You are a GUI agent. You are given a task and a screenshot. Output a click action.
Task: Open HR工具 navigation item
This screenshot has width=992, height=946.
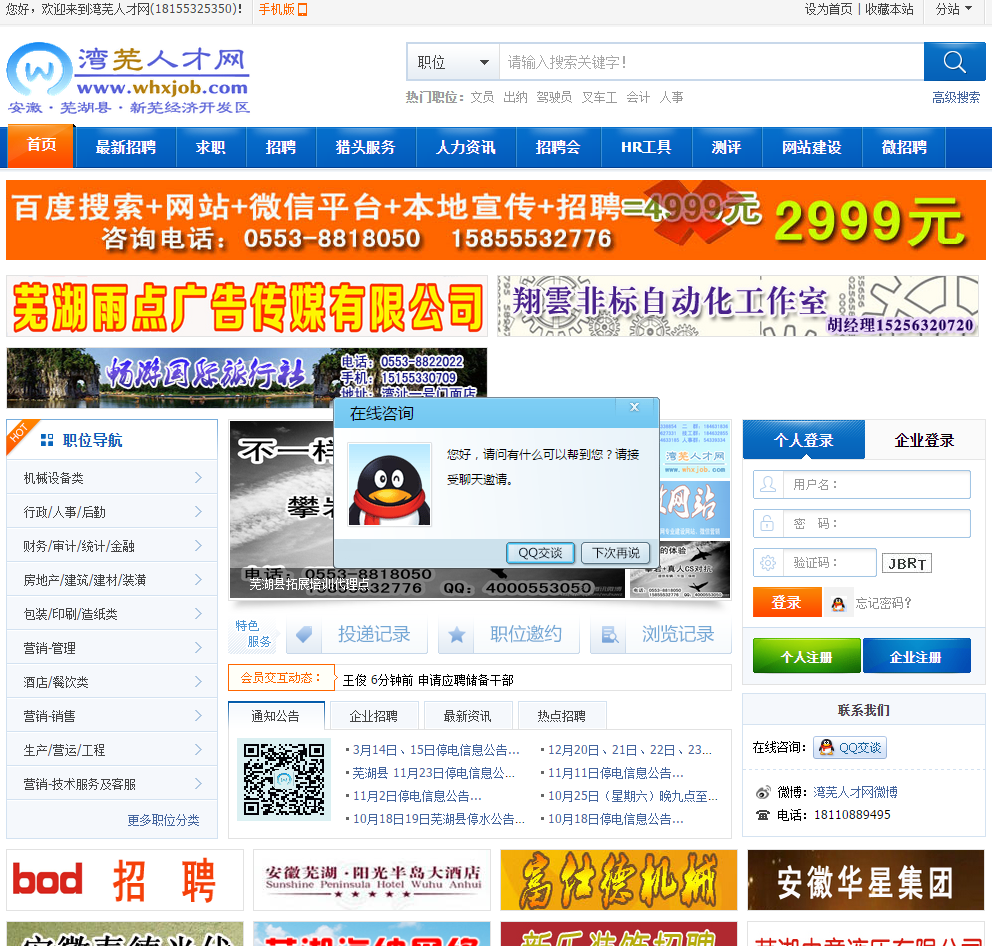coord(647,147)
